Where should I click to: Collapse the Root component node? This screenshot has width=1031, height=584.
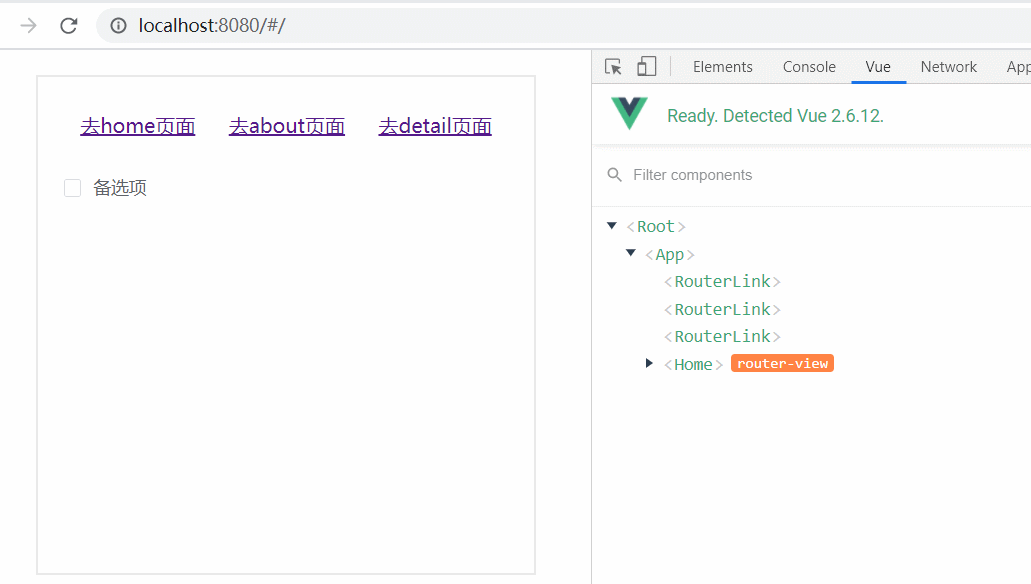point(612,225)
